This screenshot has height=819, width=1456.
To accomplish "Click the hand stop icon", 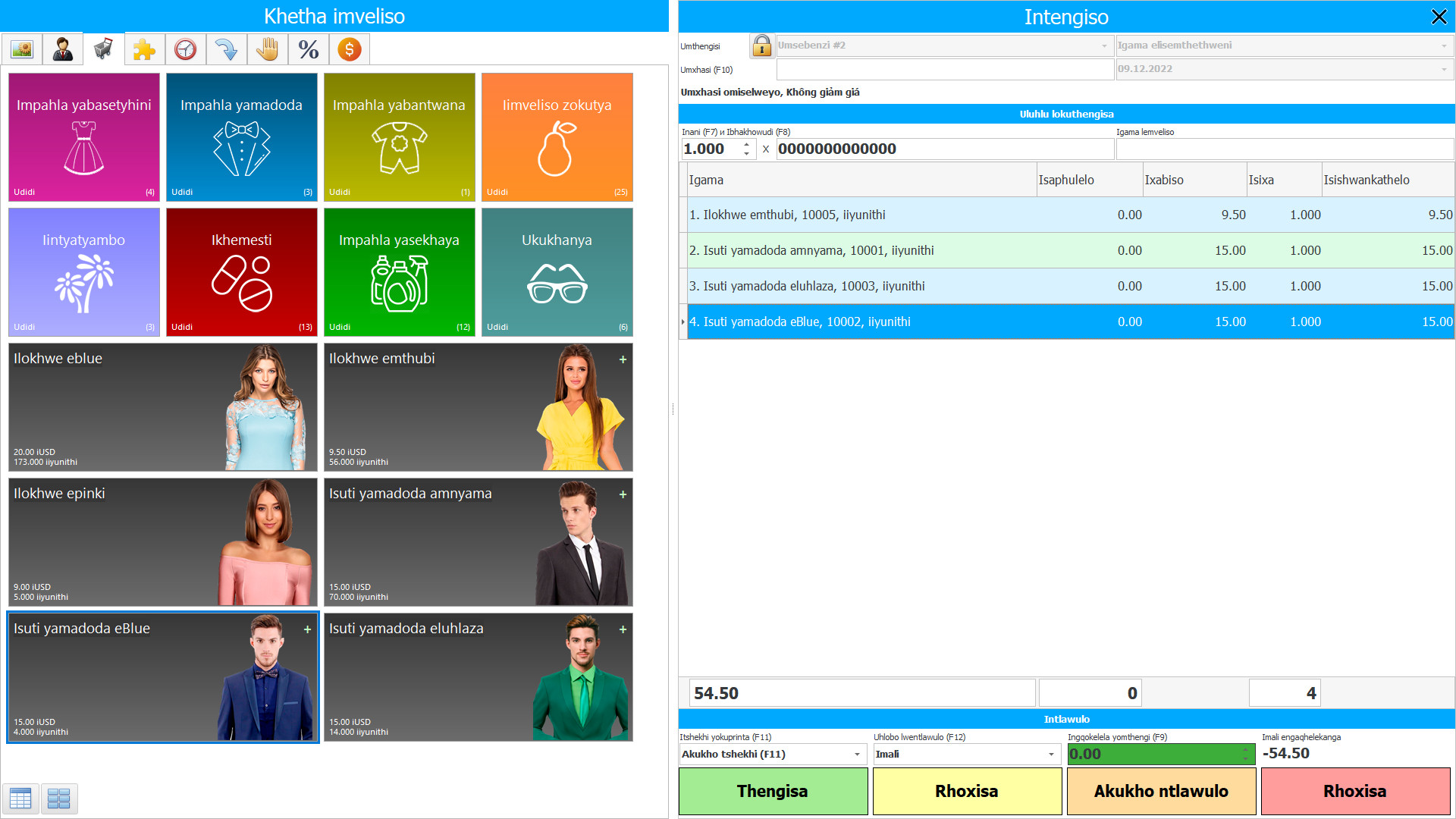I will pyautogui.click(x=267, y=50).
